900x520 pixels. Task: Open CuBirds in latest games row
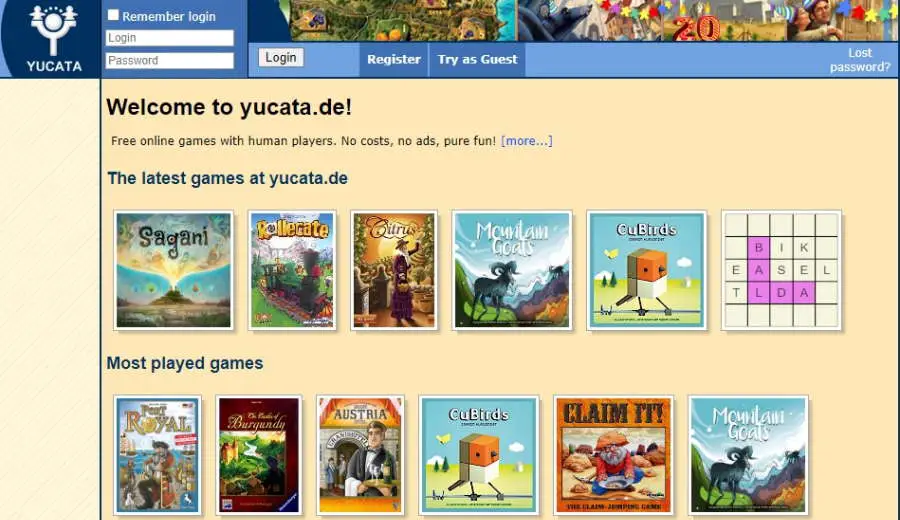pos(646,270)
